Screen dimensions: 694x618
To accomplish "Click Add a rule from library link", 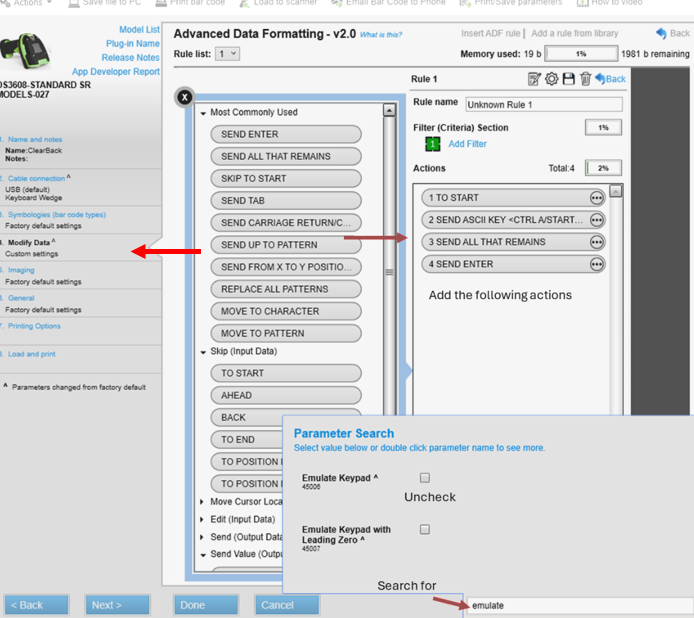I will point(574,33).
